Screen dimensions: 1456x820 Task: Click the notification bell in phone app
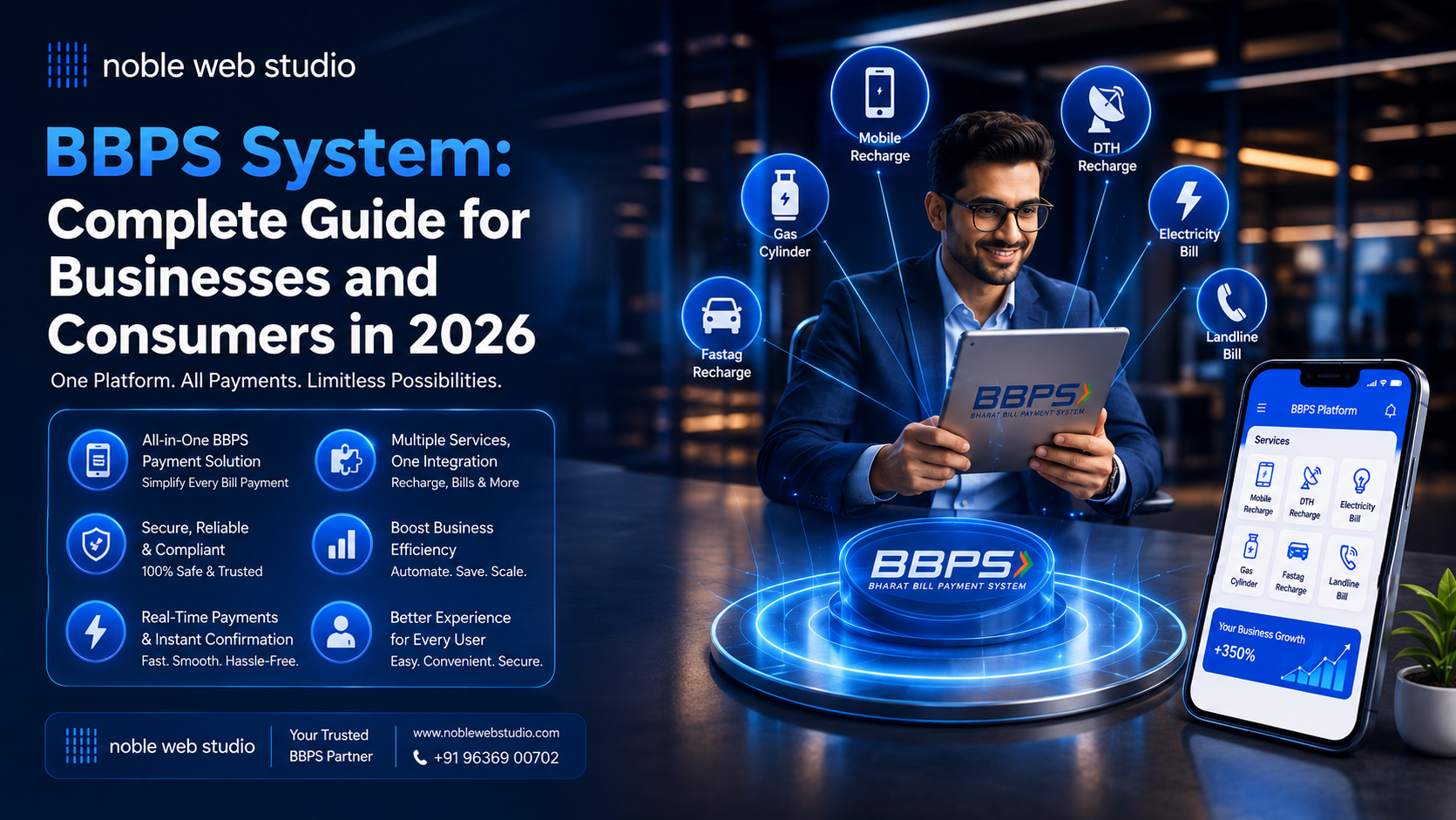[x=1390, y=410]
